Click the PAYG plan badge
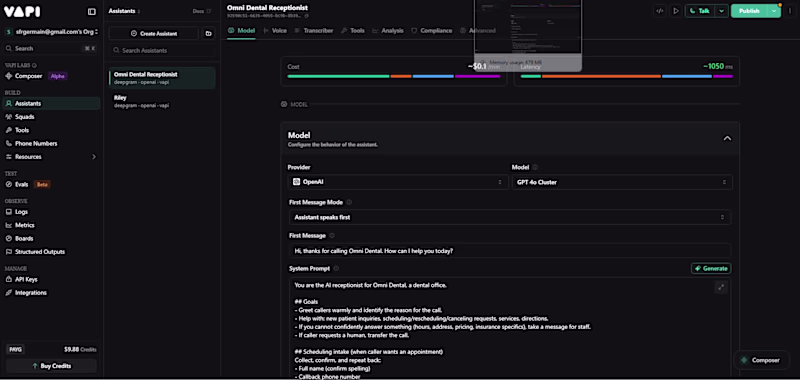 15,349
